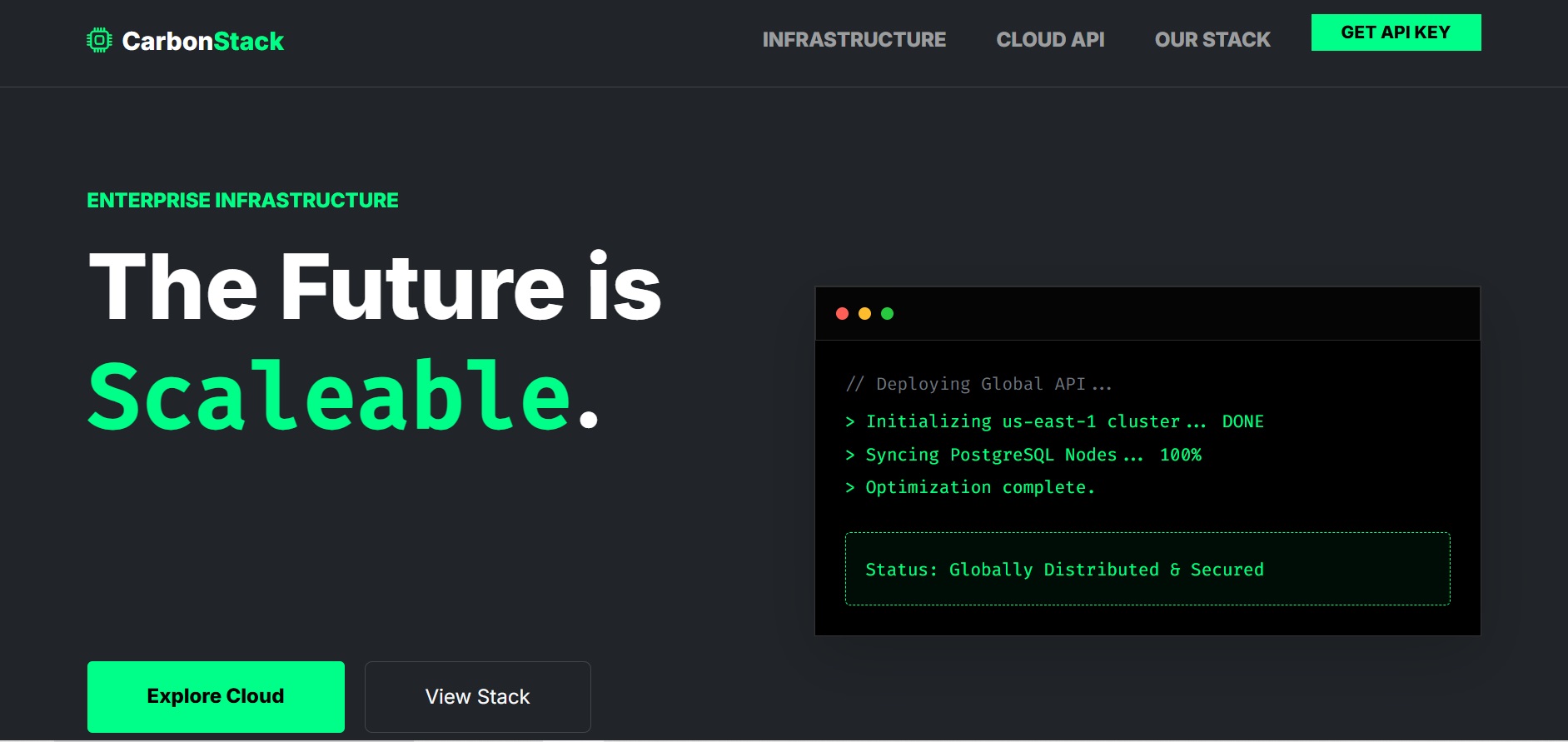Click the yellow dot in terminal window
This screenshot has height=742, width=1568.
click(864, 313)
